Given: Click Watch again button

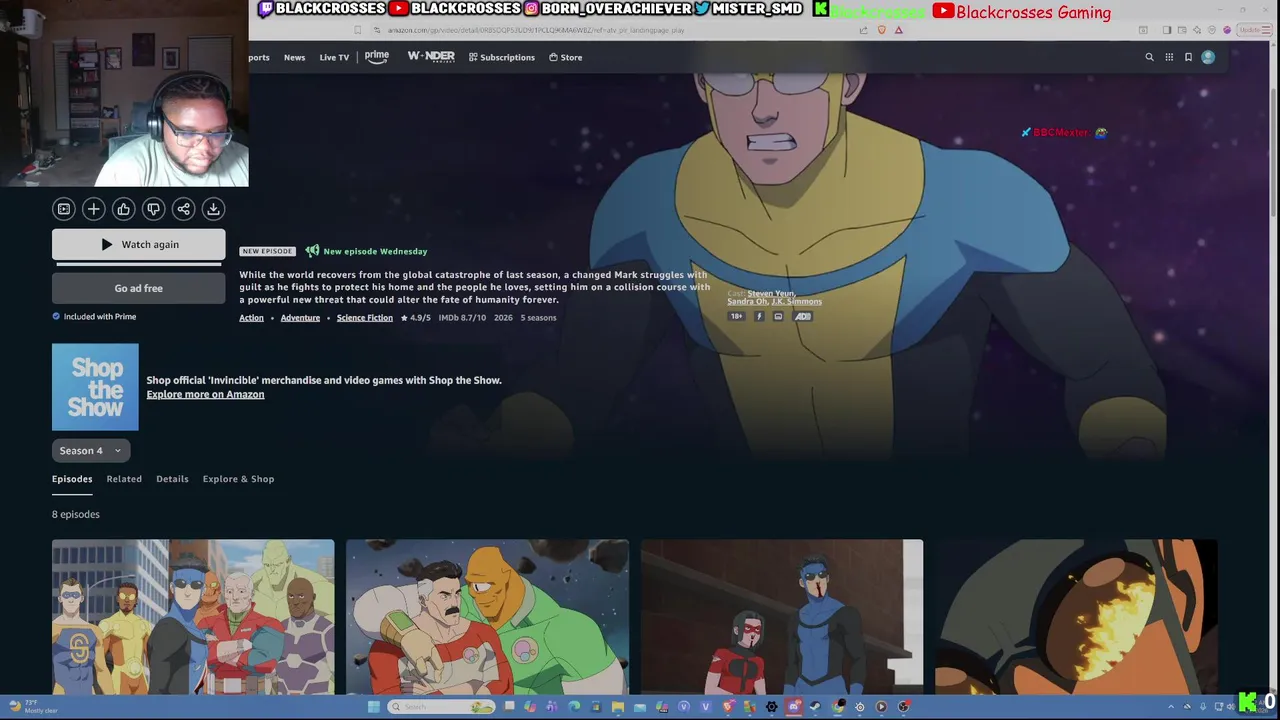Looking at the screenshot, I should (x=139, y=244).
